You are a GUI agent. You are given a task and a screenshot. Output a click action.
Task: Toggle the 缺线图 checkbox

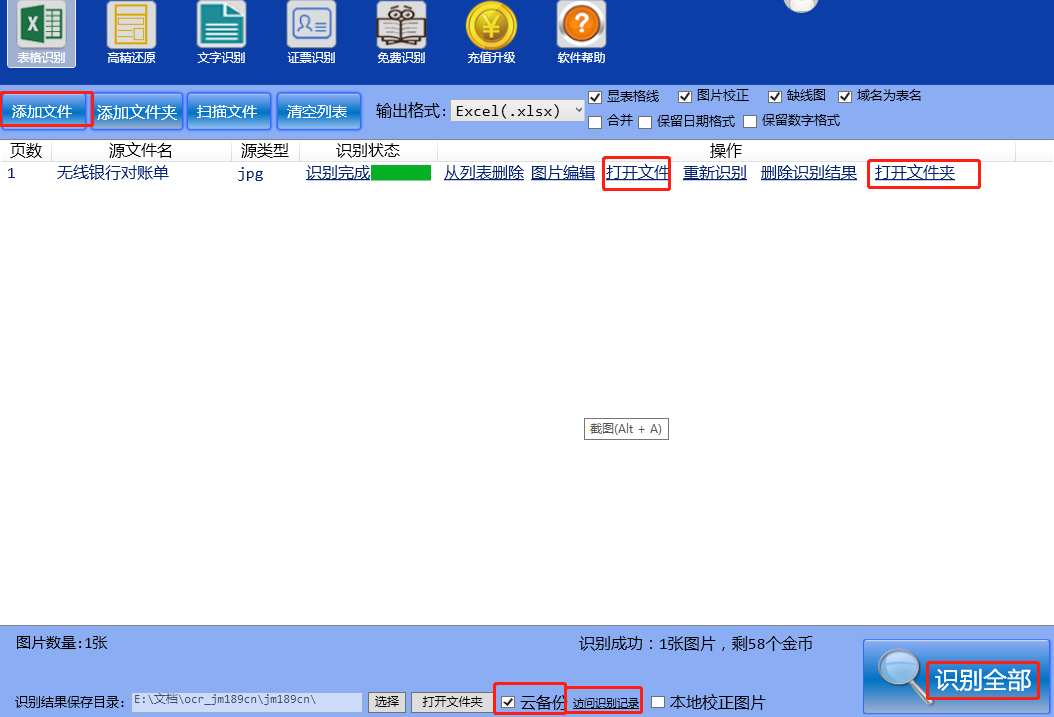(x=775, y=97)
